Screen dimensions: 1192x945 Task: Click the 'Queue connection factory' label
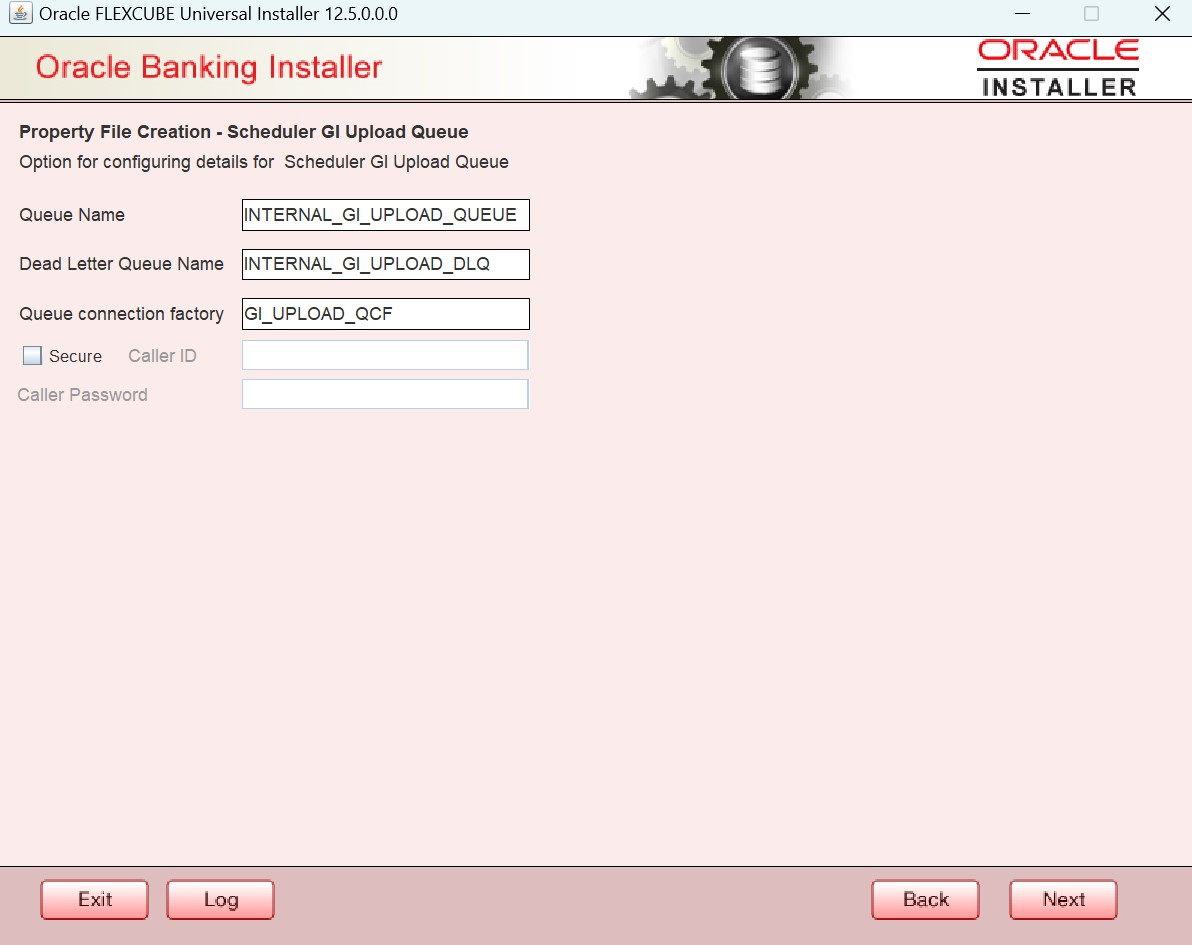point(122,314)
